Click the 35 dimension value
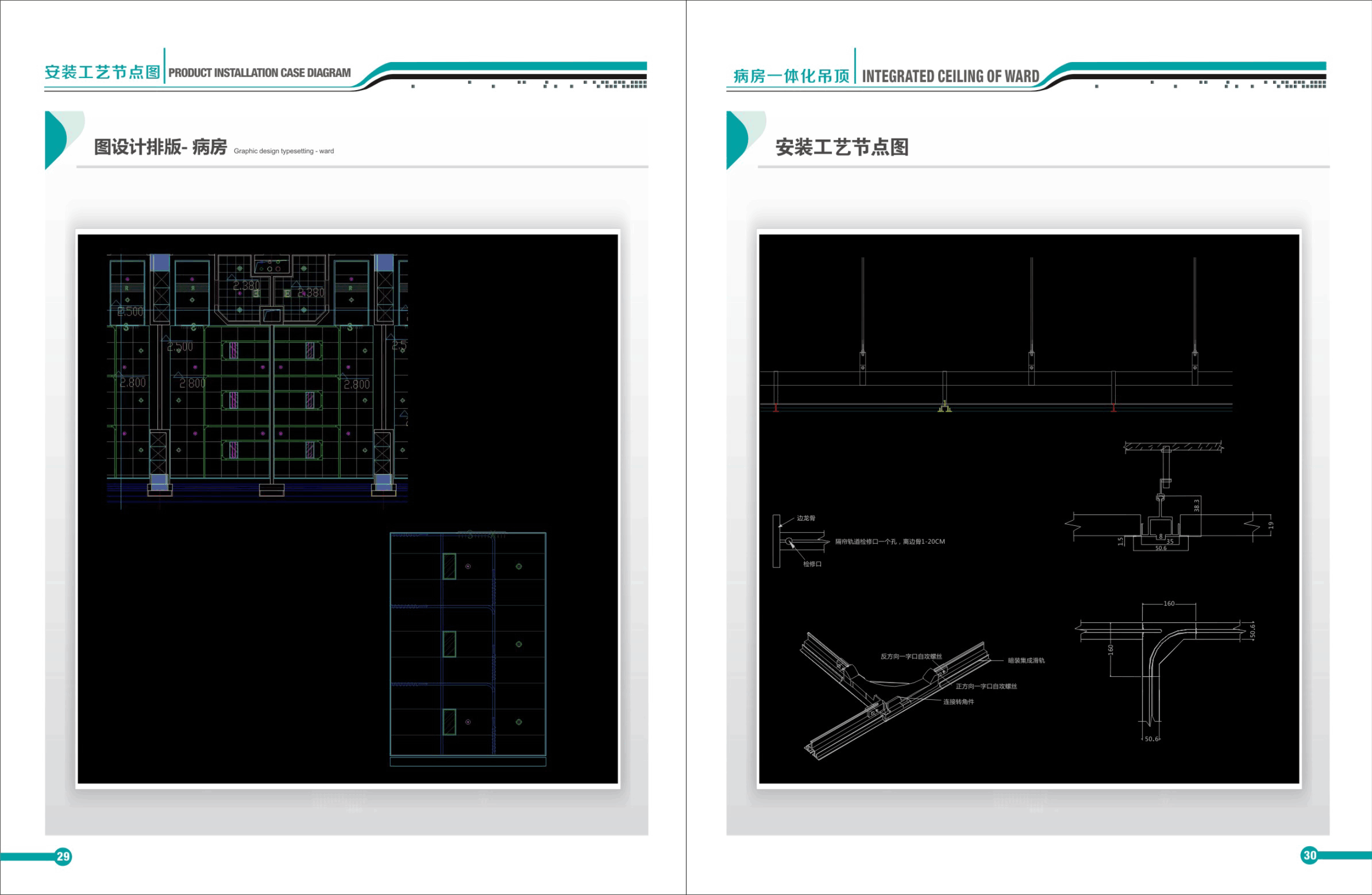Screen dimensions: 1372x895 (x=1170, y=541)
